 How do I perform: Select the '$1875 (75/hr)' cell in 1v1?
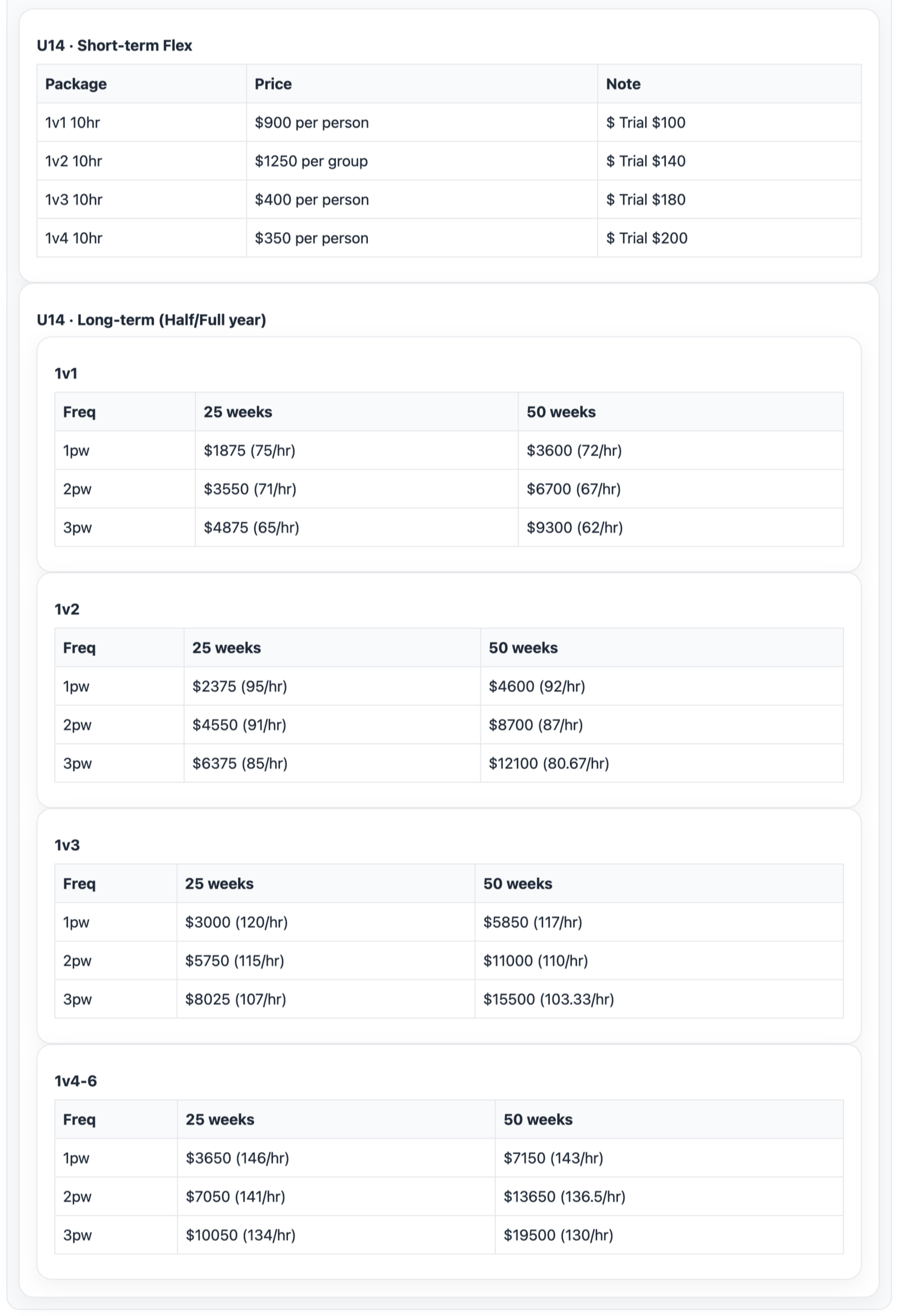coord(356,450)
